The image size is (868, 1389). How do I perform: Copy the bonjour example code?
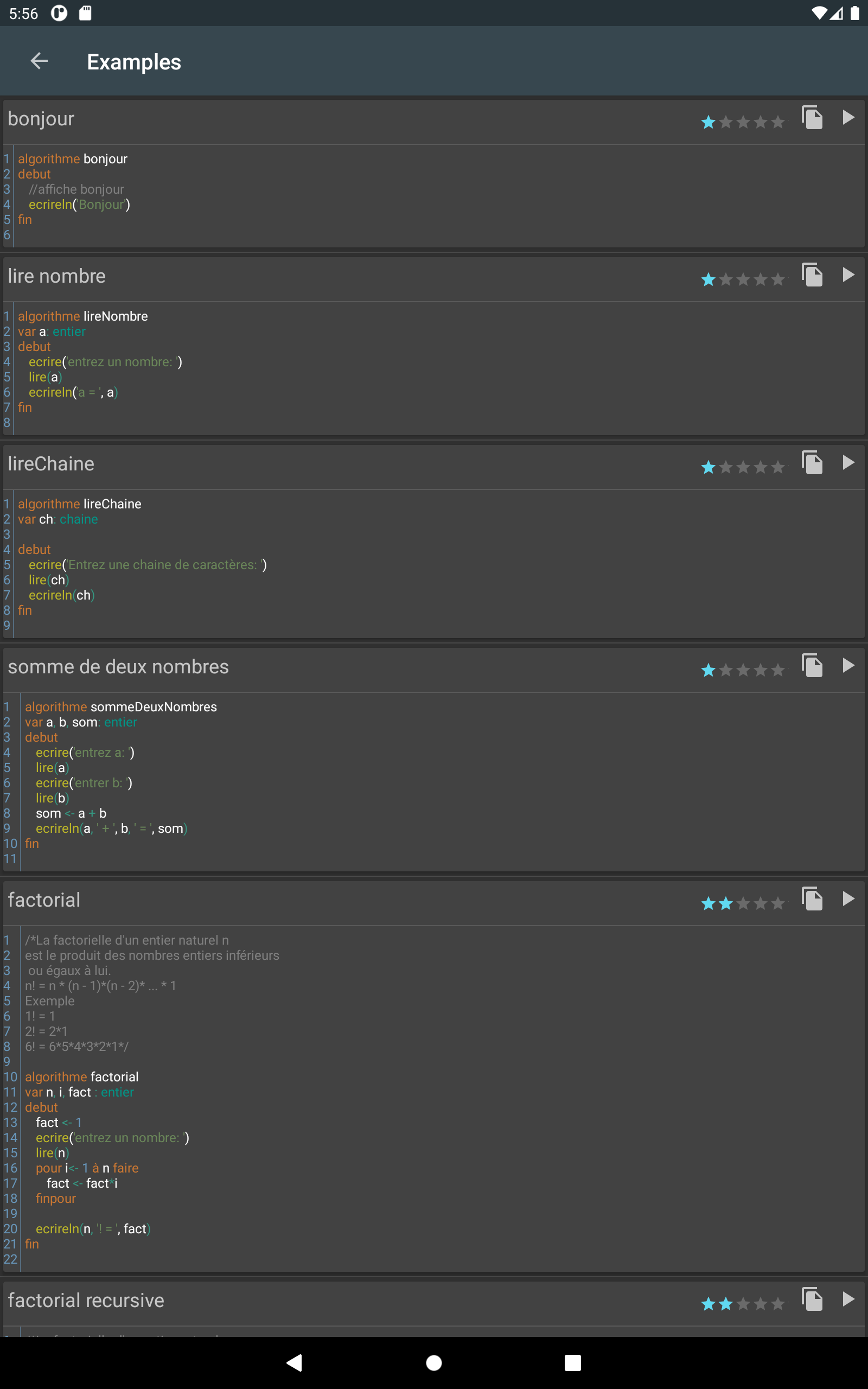(x=812, y=118)
